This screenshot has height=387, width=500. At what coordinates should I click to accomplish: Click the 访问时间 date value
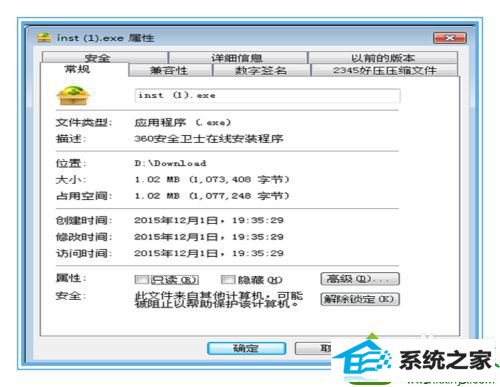point(209,253)
